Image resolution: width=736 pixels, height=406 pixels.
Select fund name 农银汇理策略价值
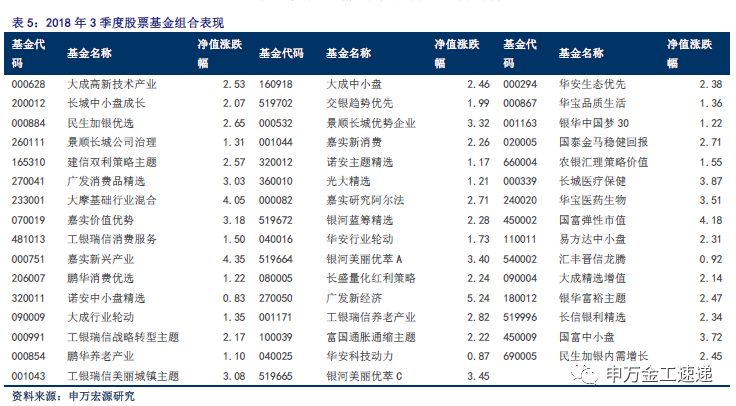click(604, 162)
